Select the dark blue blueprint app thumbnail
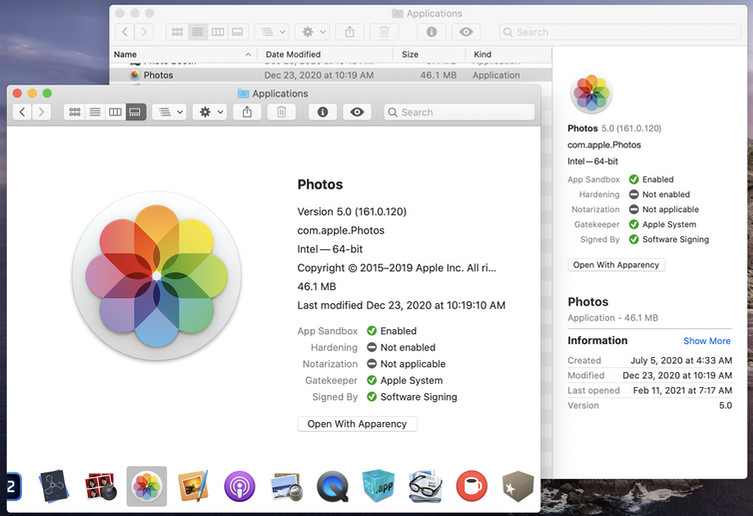Image resolution: width=753 pixels, height=516 pixels. [x=54, y=486]
